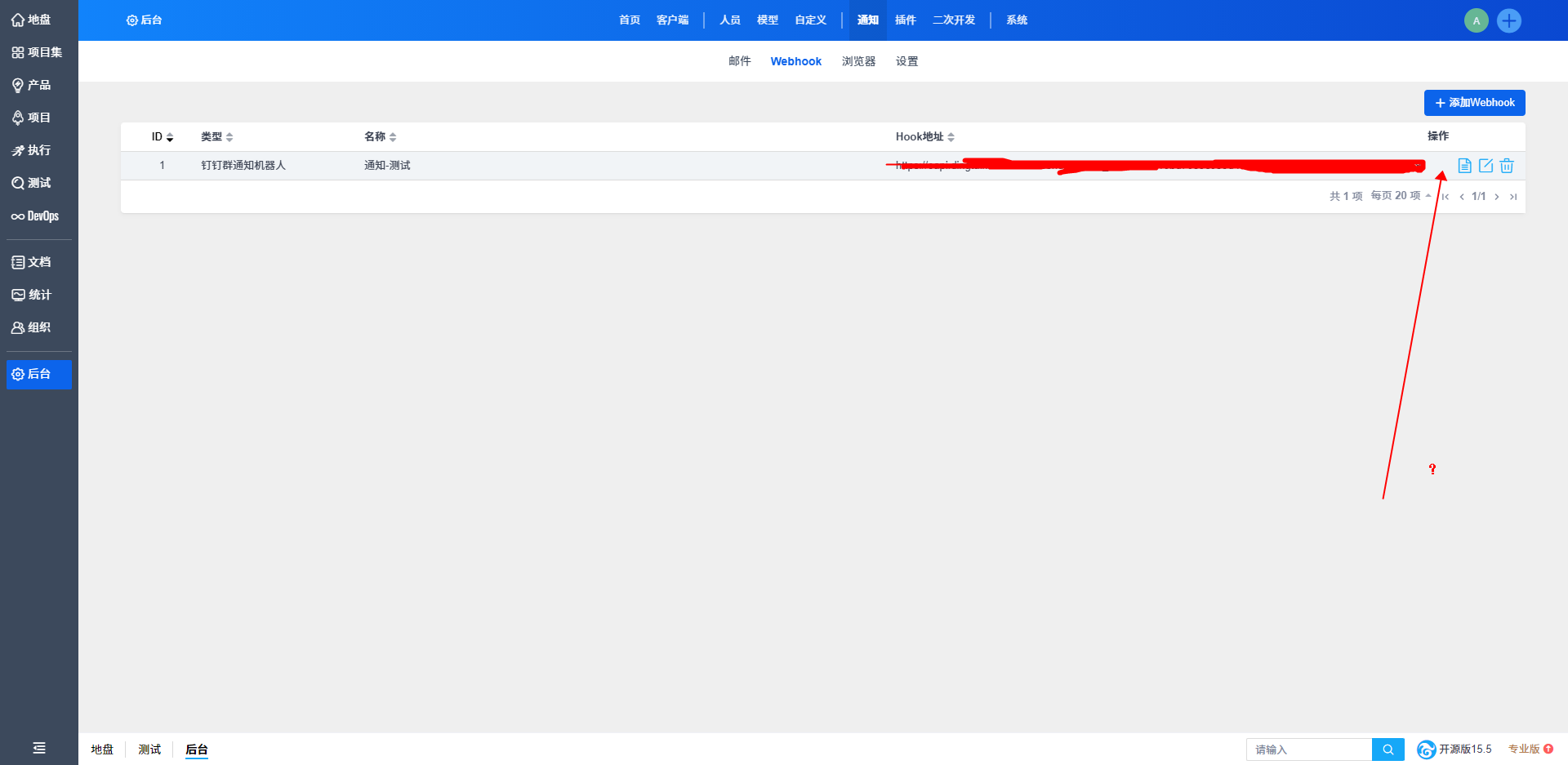Viewport: 1568px width, 765px height.
Task: View the log for the 通知-测试 webhook
Action: (x=1464, y=166)
